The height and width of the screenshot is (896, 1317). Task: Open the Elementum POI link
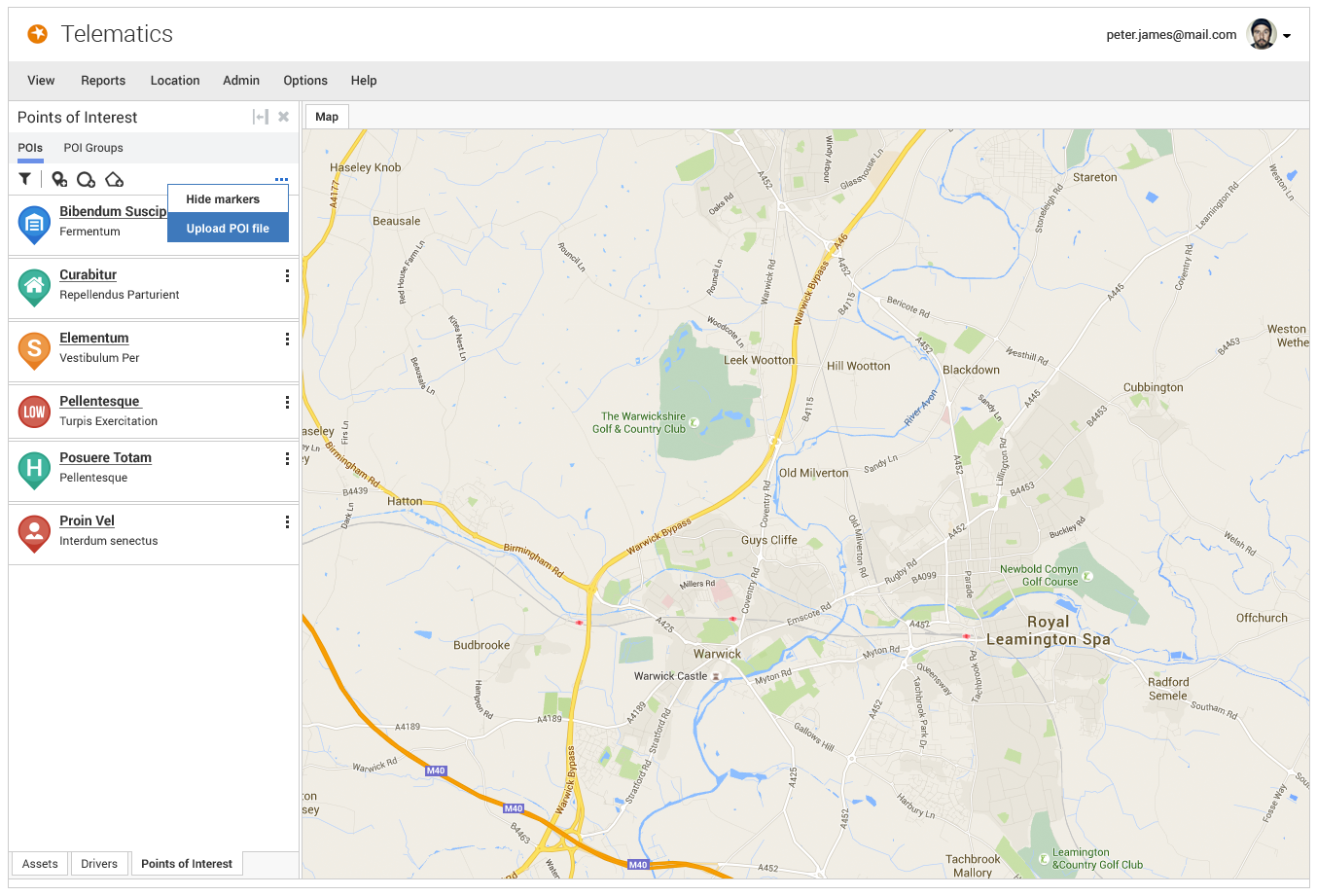tap(93, 338)
